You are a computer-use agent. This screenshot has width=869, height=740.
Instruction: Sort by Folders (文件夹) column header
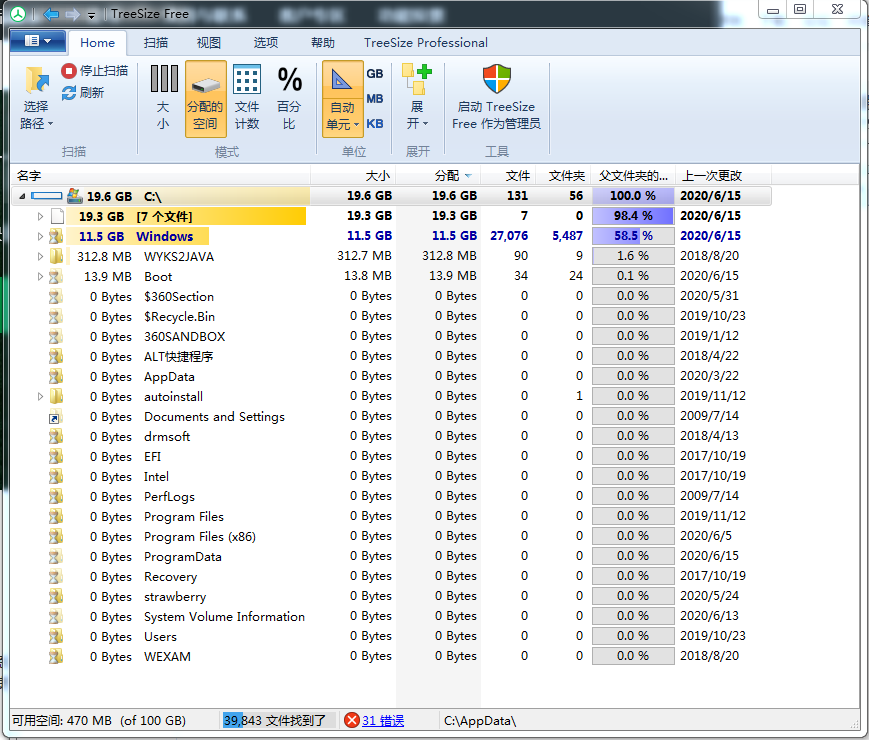(563, 176)
